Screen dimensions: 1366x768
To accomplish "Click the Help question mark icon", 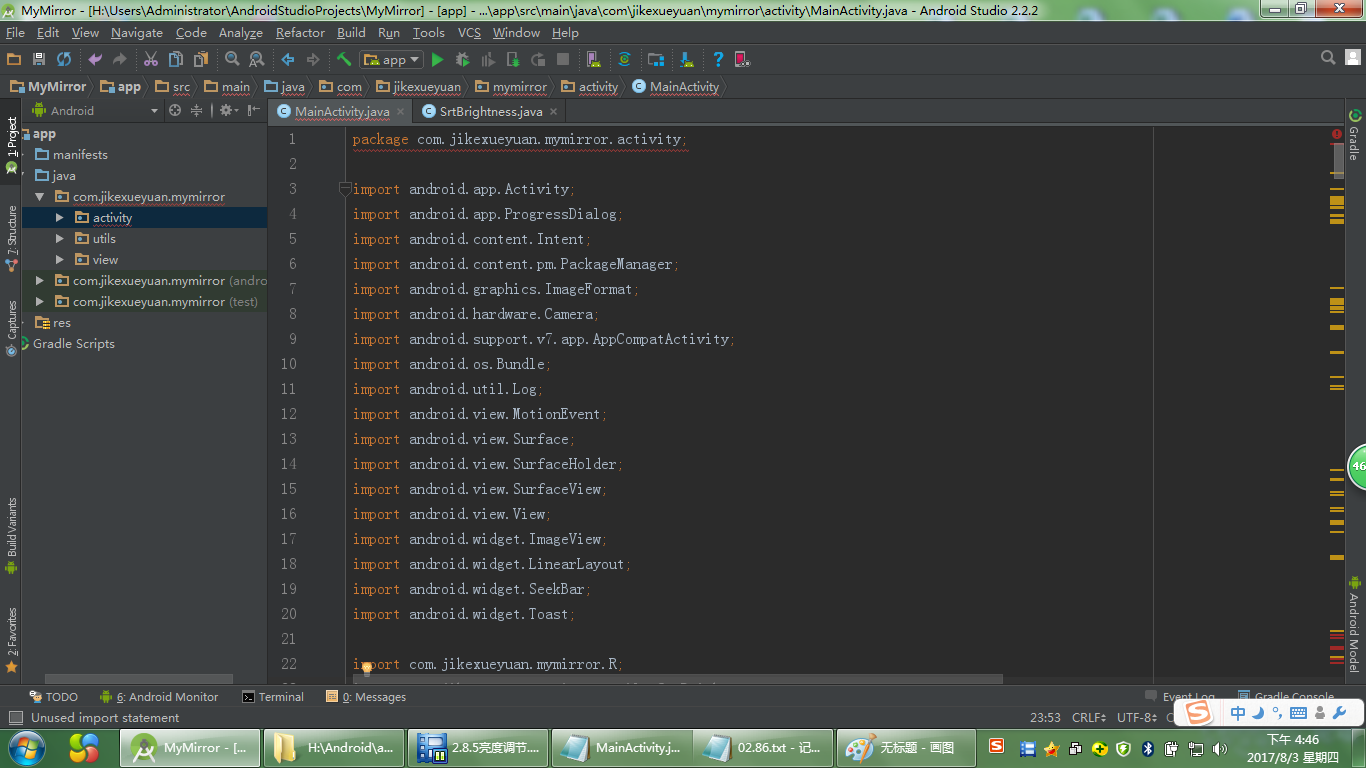I will tap(718, 60).
